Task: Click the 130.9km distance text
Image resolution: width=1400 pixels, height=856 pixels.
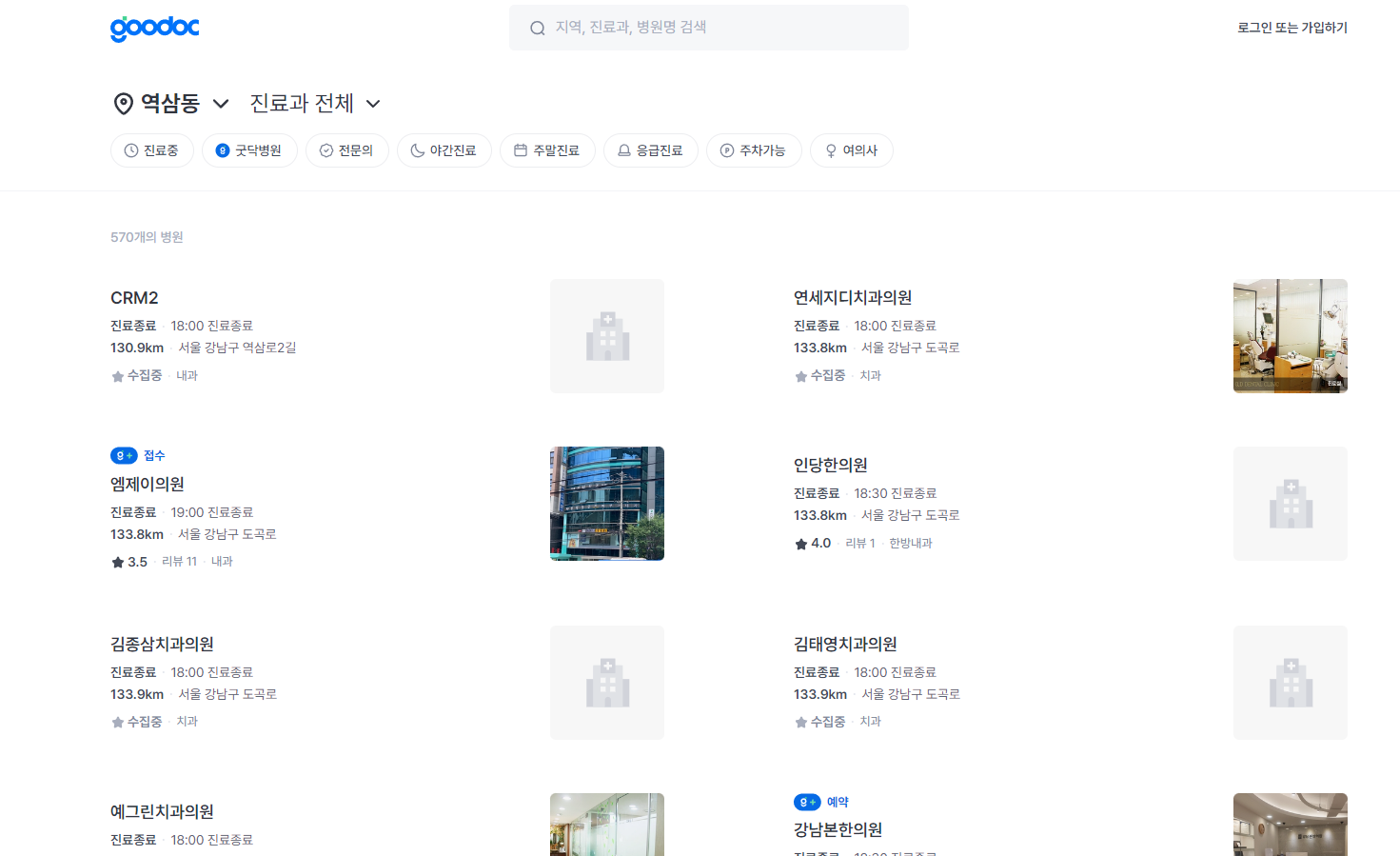Action: [x=137, y=348]
